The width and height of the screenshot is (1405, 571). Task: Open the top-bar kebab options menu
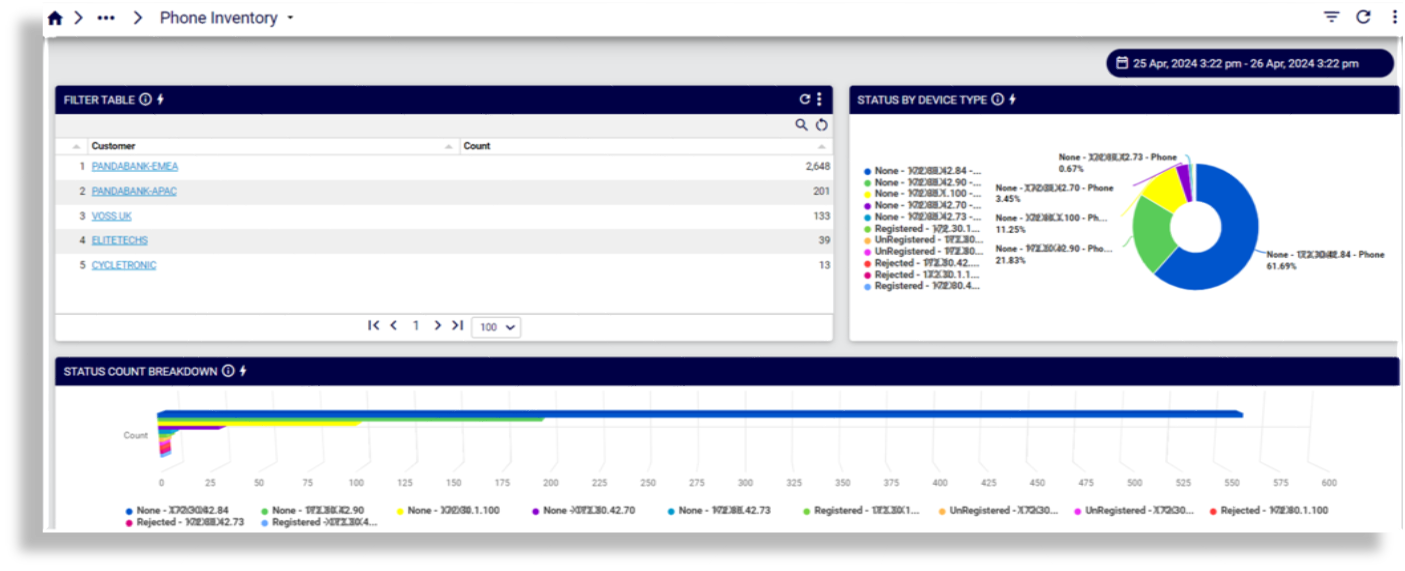1394,17
